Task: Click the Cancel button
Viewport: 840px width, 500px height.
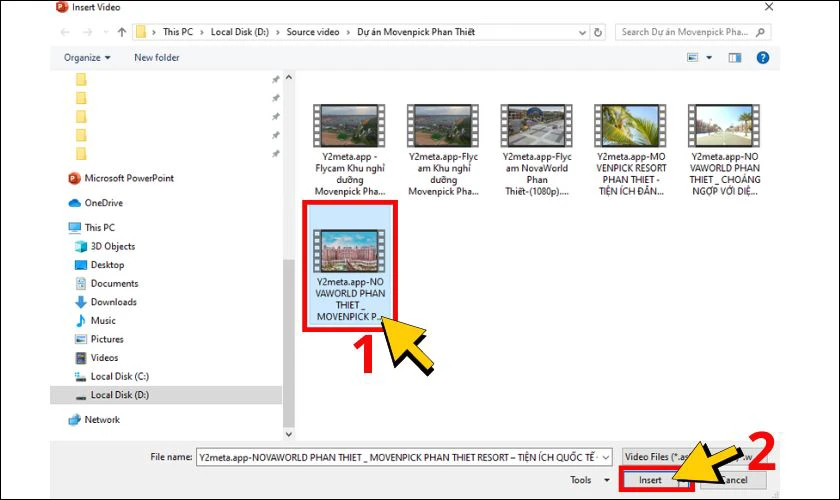Action: (x=733, y=480)
